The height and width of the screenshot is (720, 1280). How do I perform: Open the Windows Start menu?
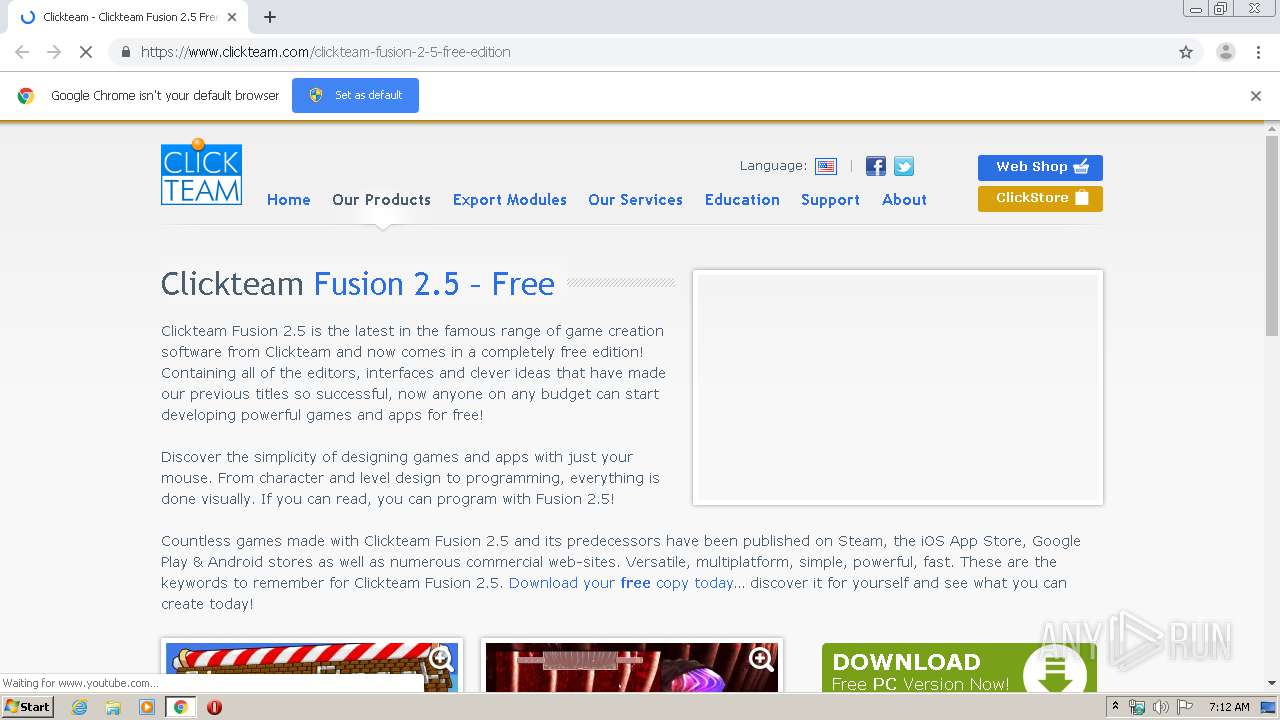pos(27,707)
